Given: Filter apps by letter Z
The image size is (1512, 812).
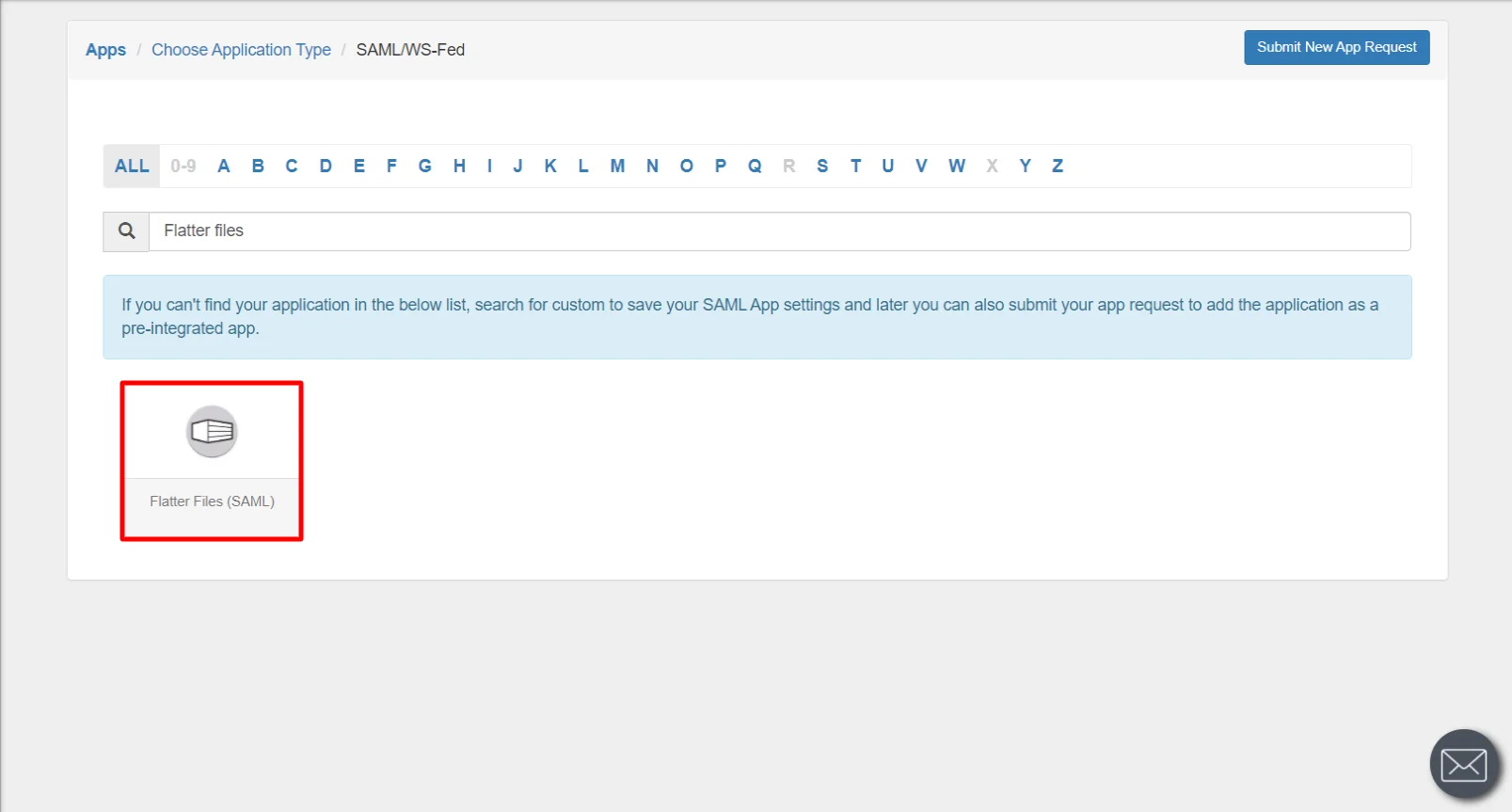Looking at the screenshot, I should (x=1058, y=166).
